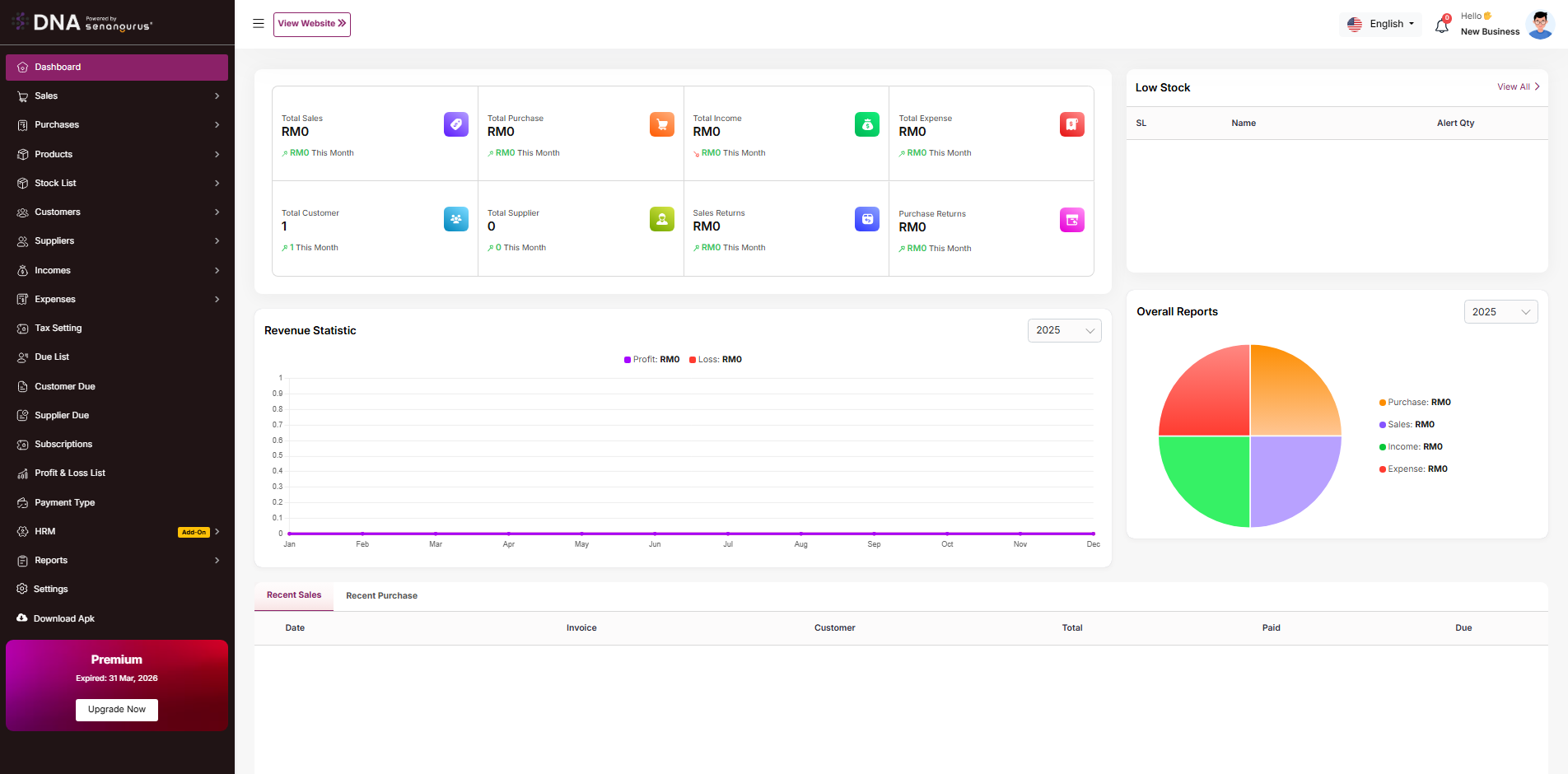Open the Revenue Statistic year dropdown
The width and height of the screenshot is (1568, 774).
(x=1064, y=330)
